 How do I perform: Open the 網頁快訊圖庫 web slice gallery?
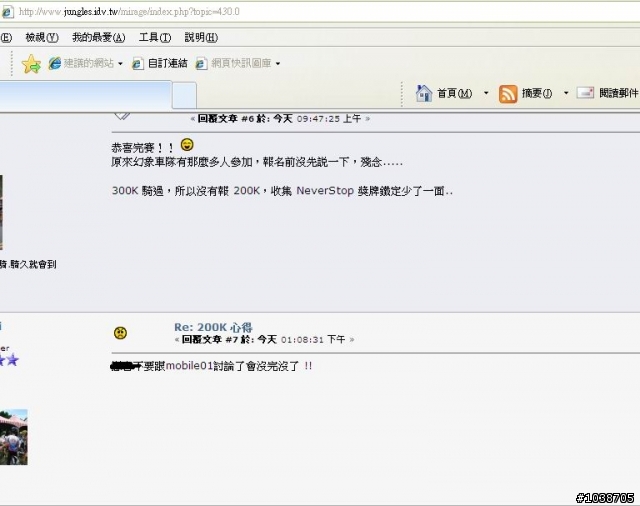click(x=233, y=63)
